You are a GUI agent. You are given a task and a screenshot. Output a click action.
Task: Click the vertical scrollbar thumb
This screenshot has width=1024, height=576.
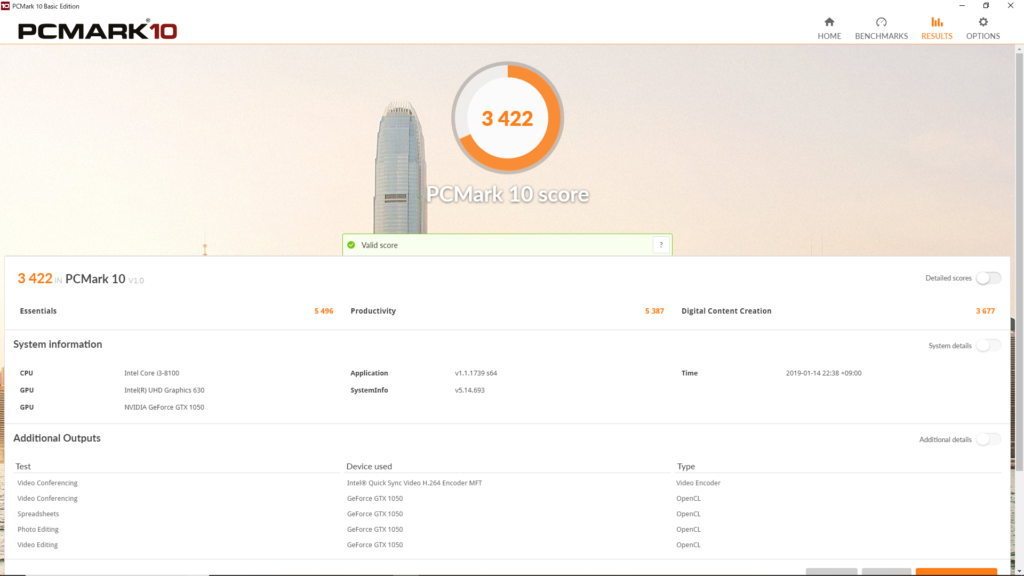tap(1019, 261)
